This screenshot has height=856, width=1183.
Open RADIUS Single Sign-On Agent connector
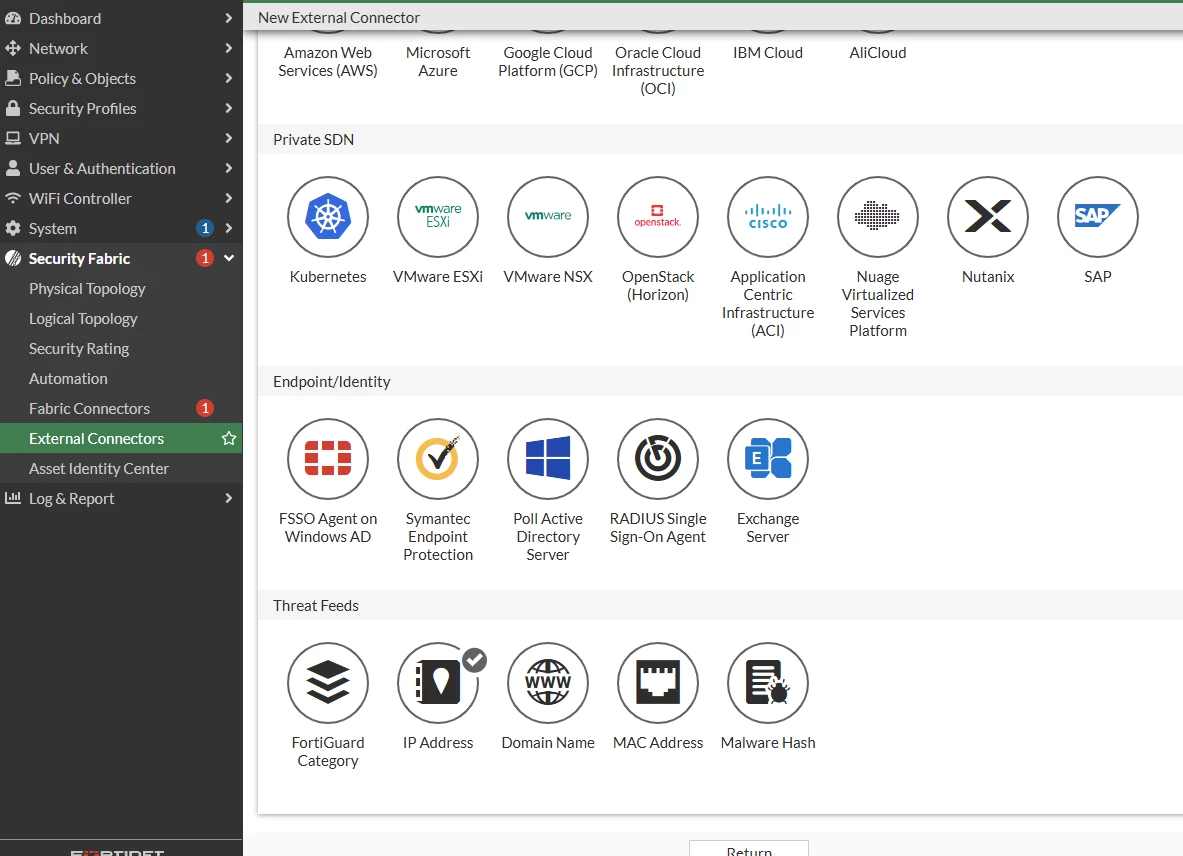(x=658, y=459)
